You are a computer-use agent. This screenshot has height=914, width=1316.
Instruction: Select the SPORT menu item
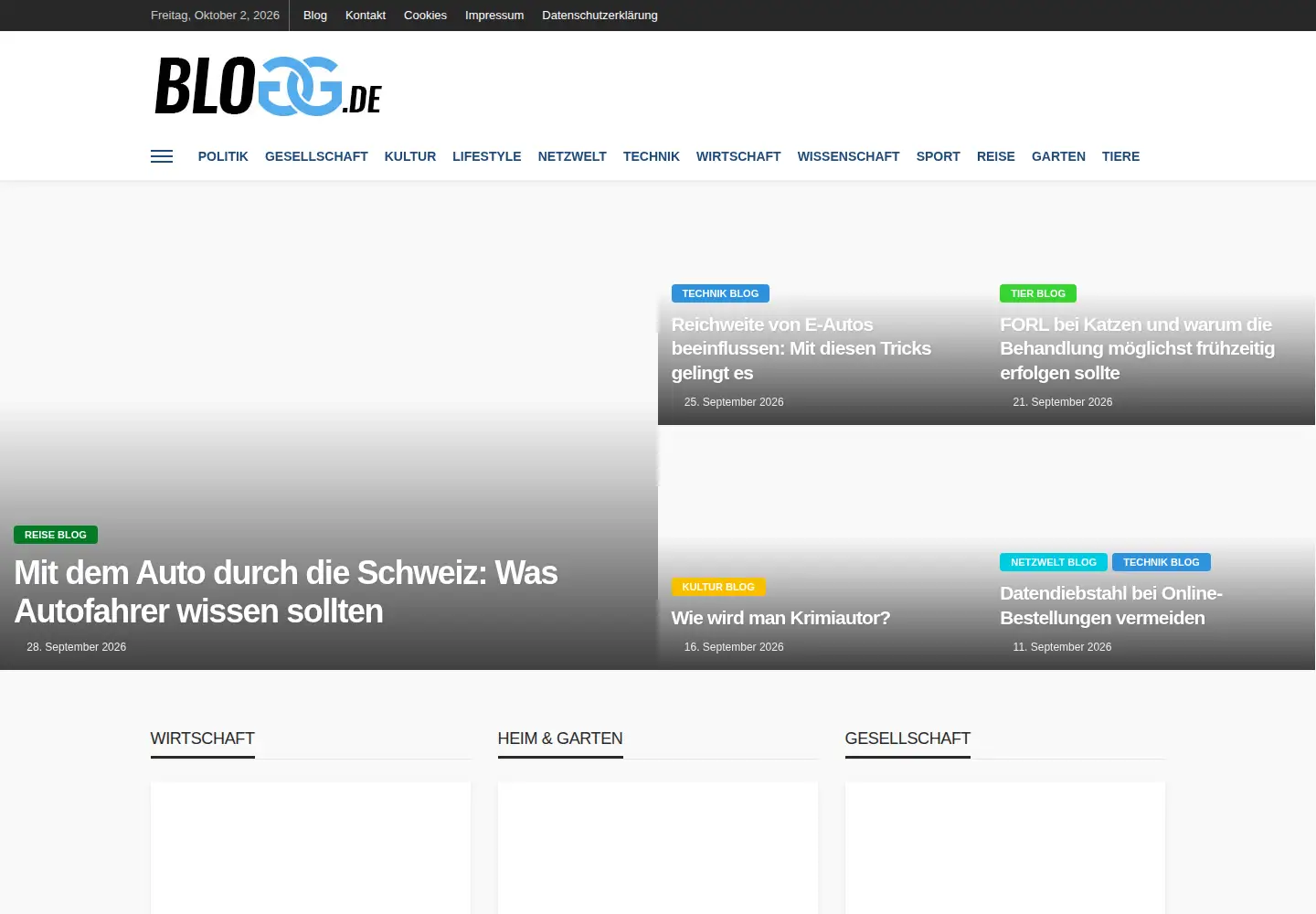pyautogui.click(x=939, y=156)
